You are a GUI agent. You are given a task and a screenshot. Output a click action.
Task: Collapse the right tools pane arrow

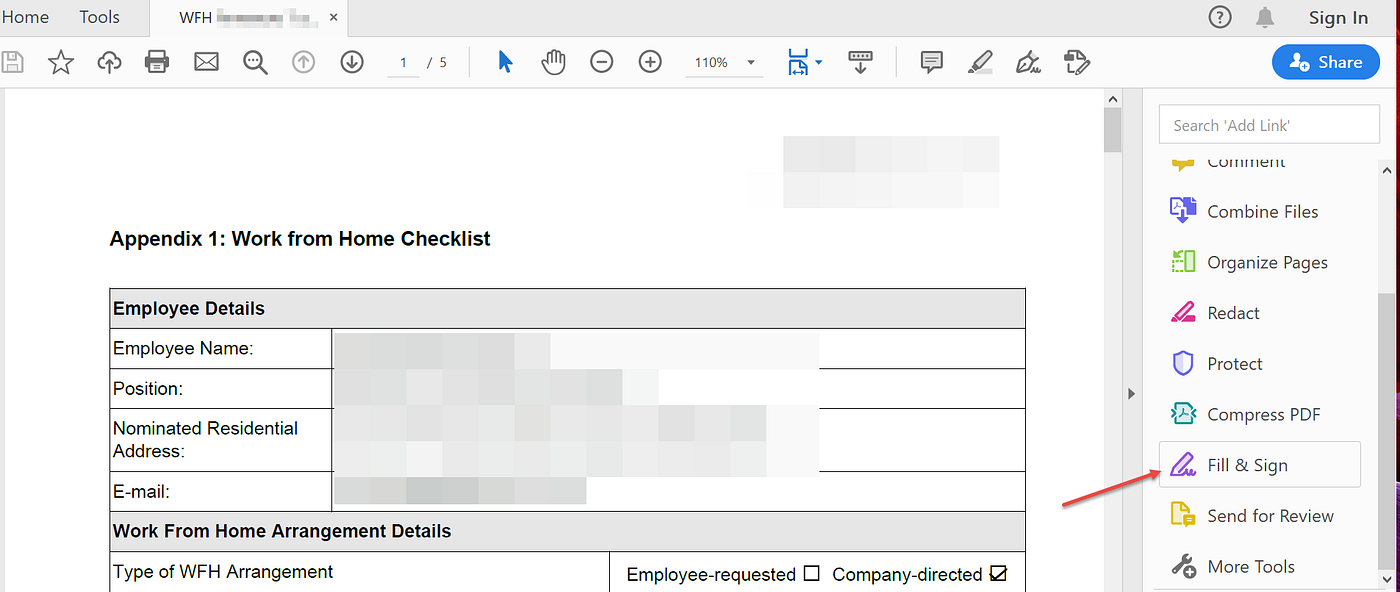[x=1132, y=393]
